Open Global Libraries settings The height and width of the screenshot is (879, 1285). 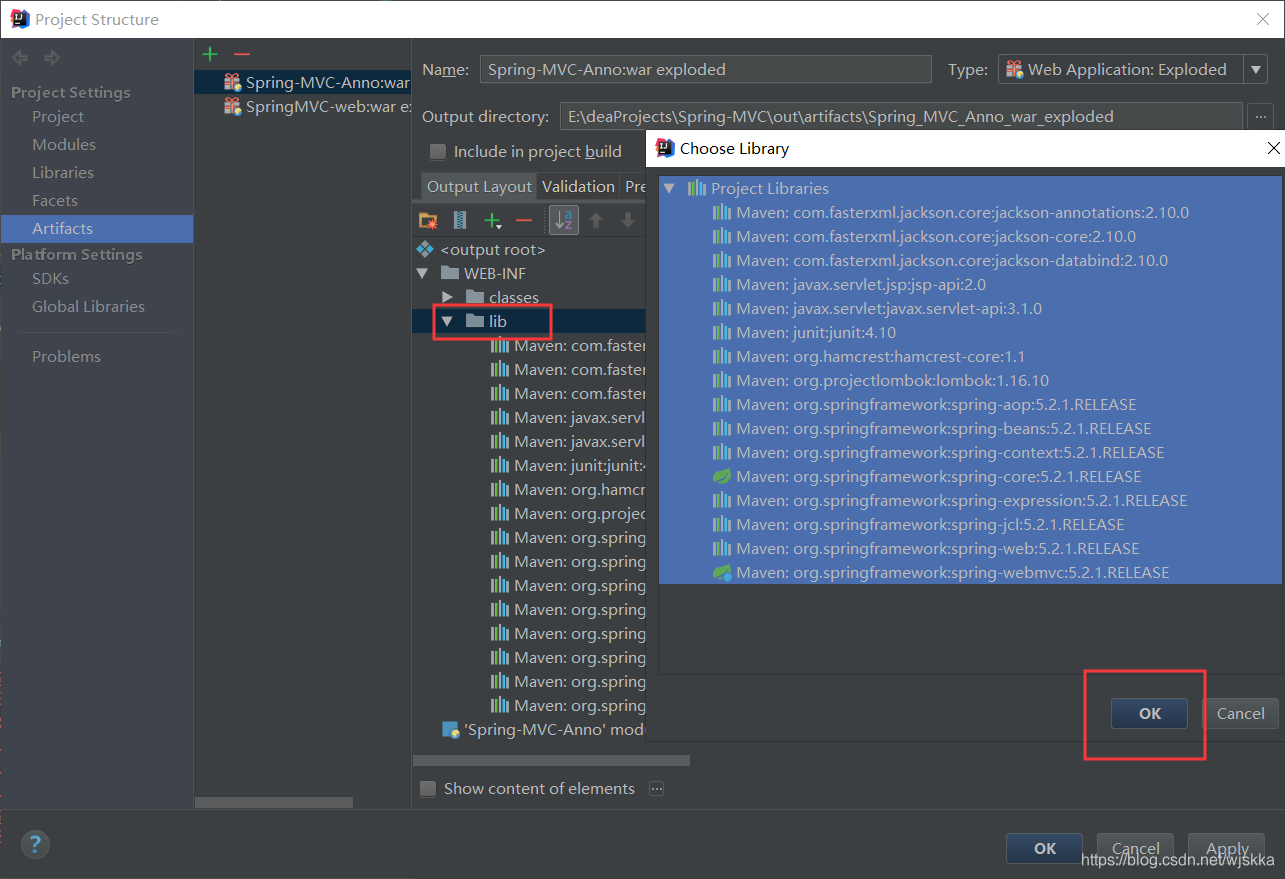pos(88,307)
